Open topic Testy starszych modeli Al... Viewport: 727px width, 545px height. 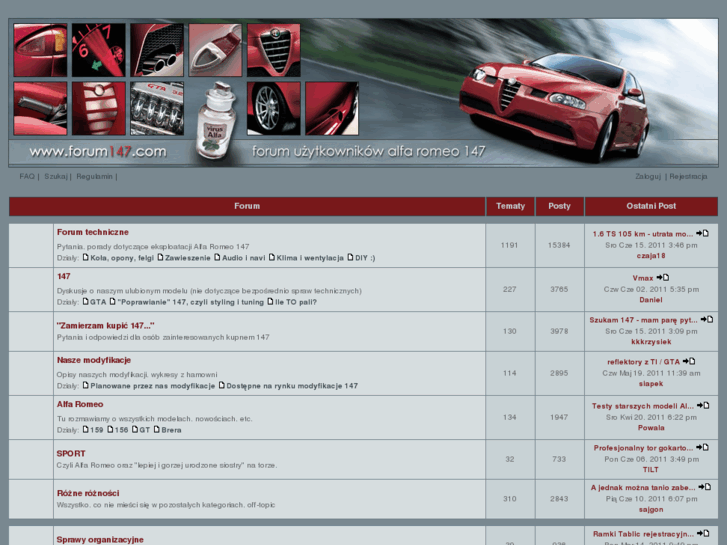click(x=643, y=406)
